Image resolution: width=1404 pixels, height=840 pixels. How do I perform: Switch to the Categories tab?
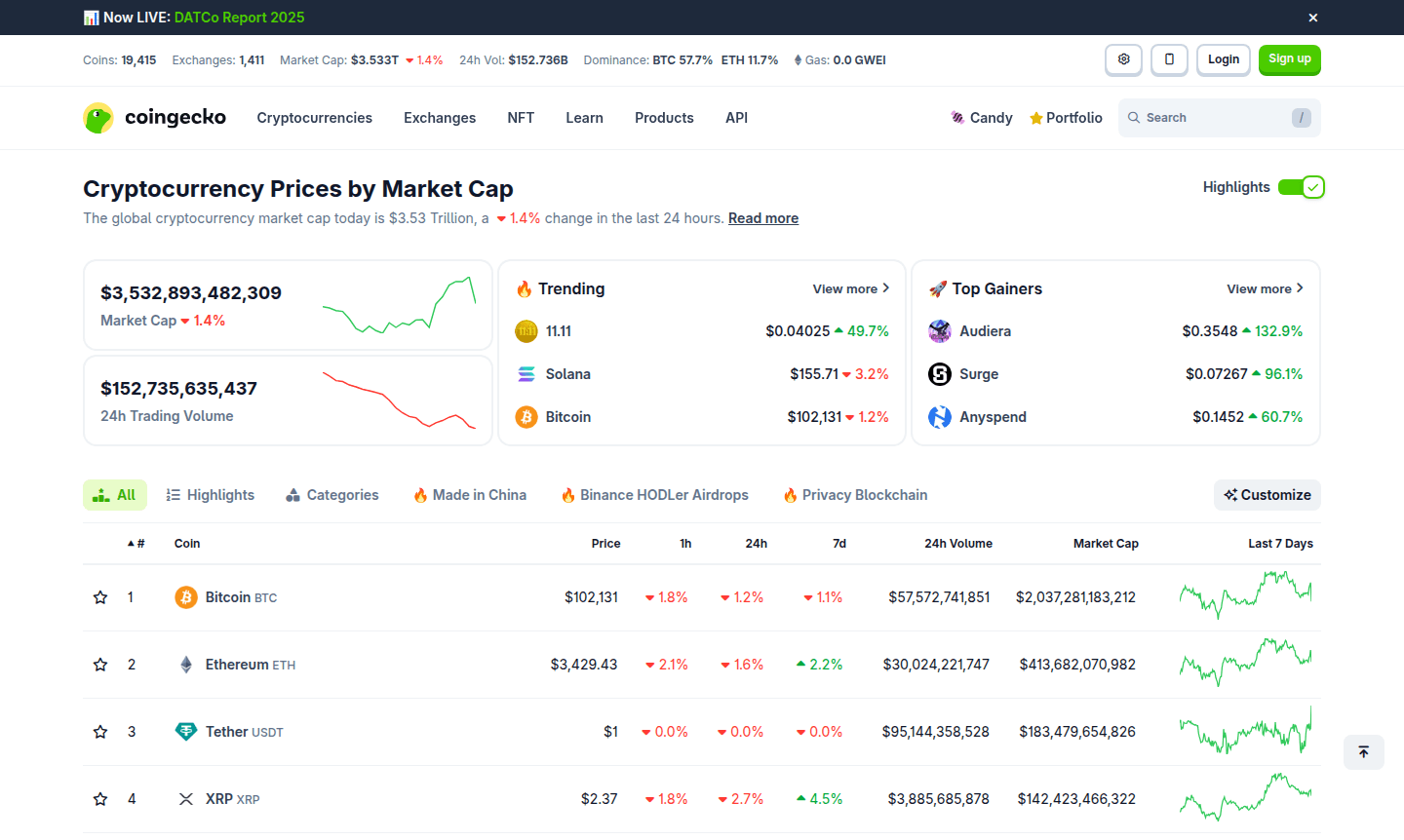(331, 494)
